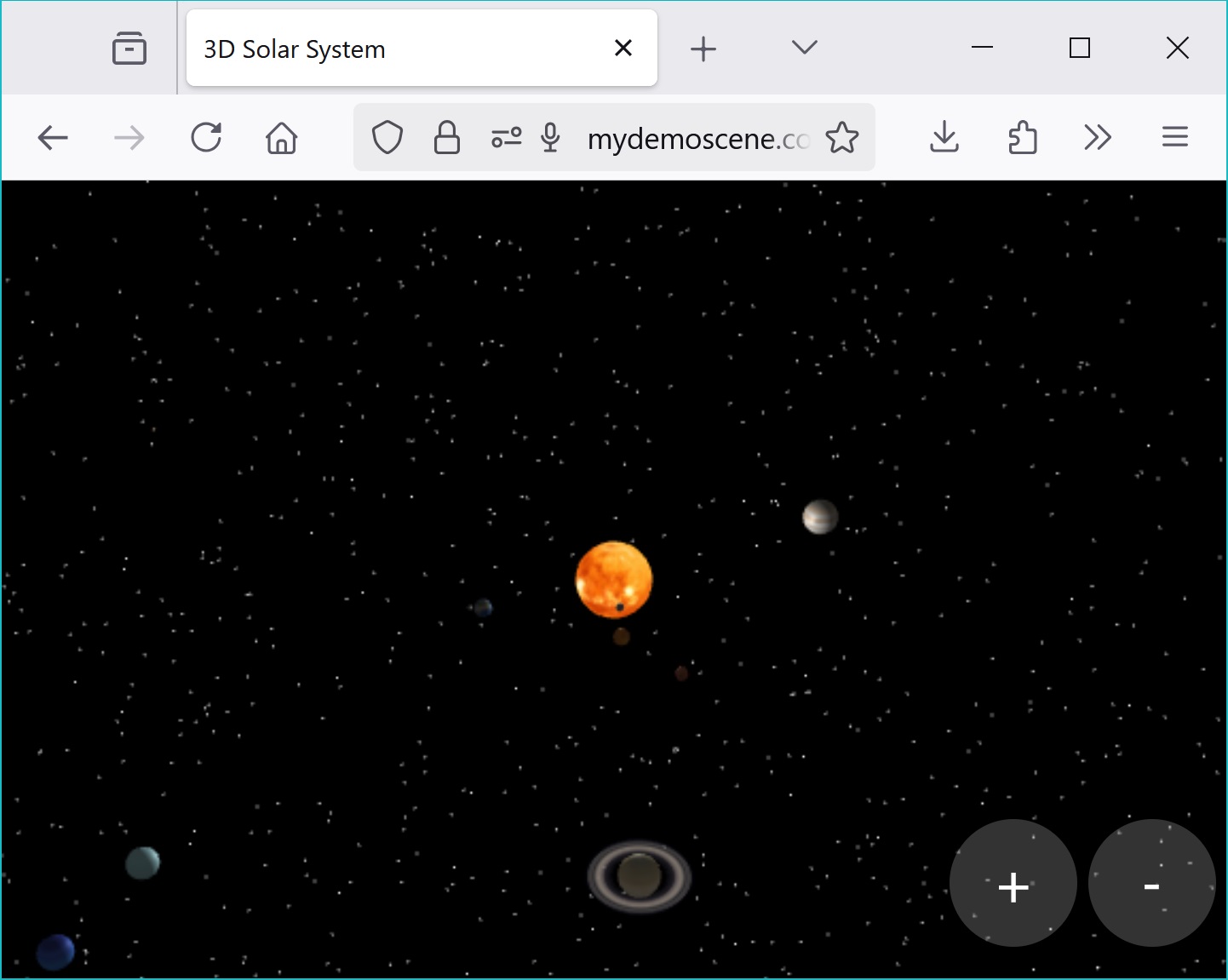
Task: Expand the overflow toolbar chevron
Action: [x=1098, y=137]
